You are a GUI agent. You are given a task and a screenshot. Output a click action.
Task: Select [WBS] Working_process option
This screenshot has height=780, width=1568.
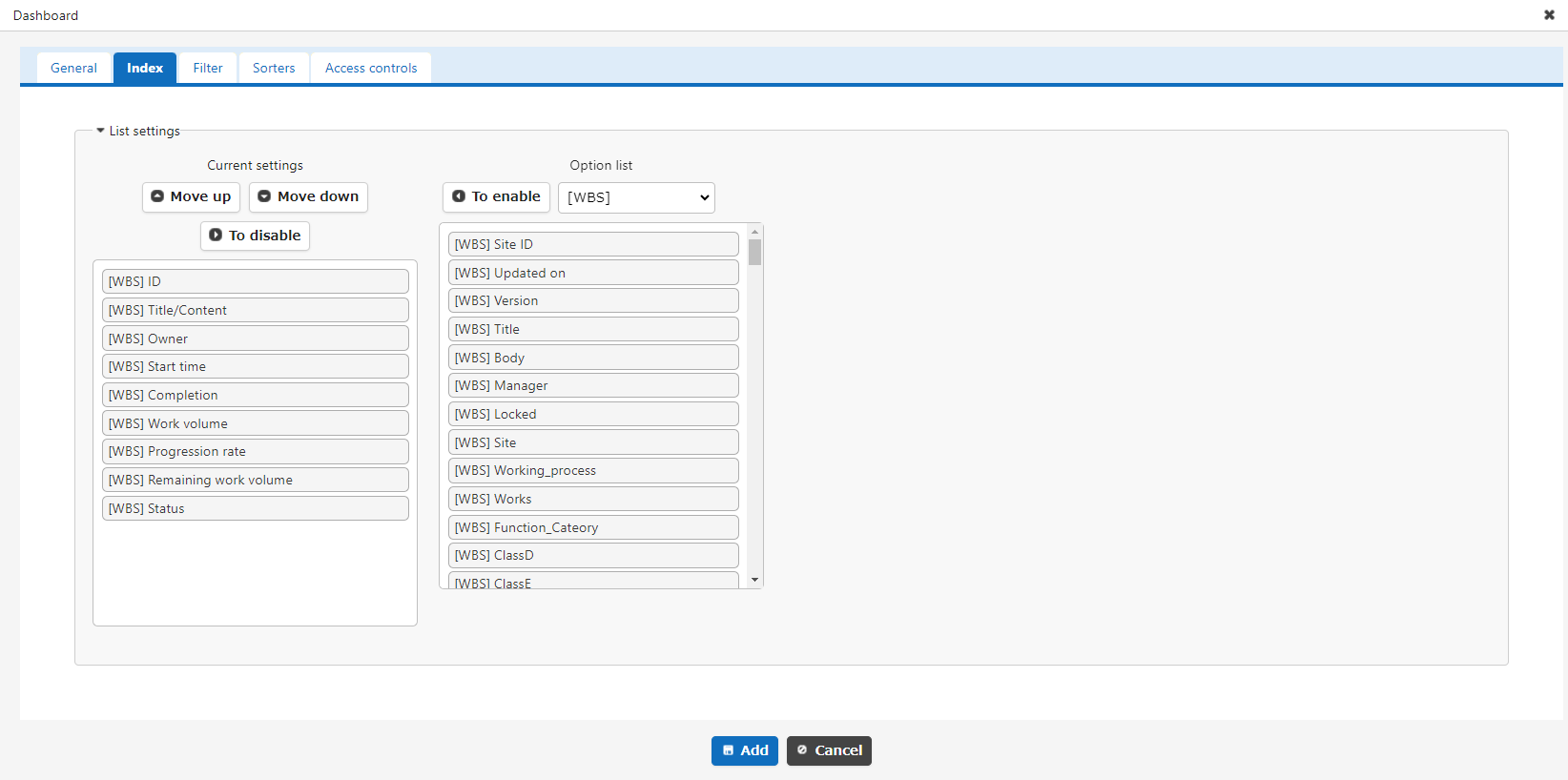[593, 470]
